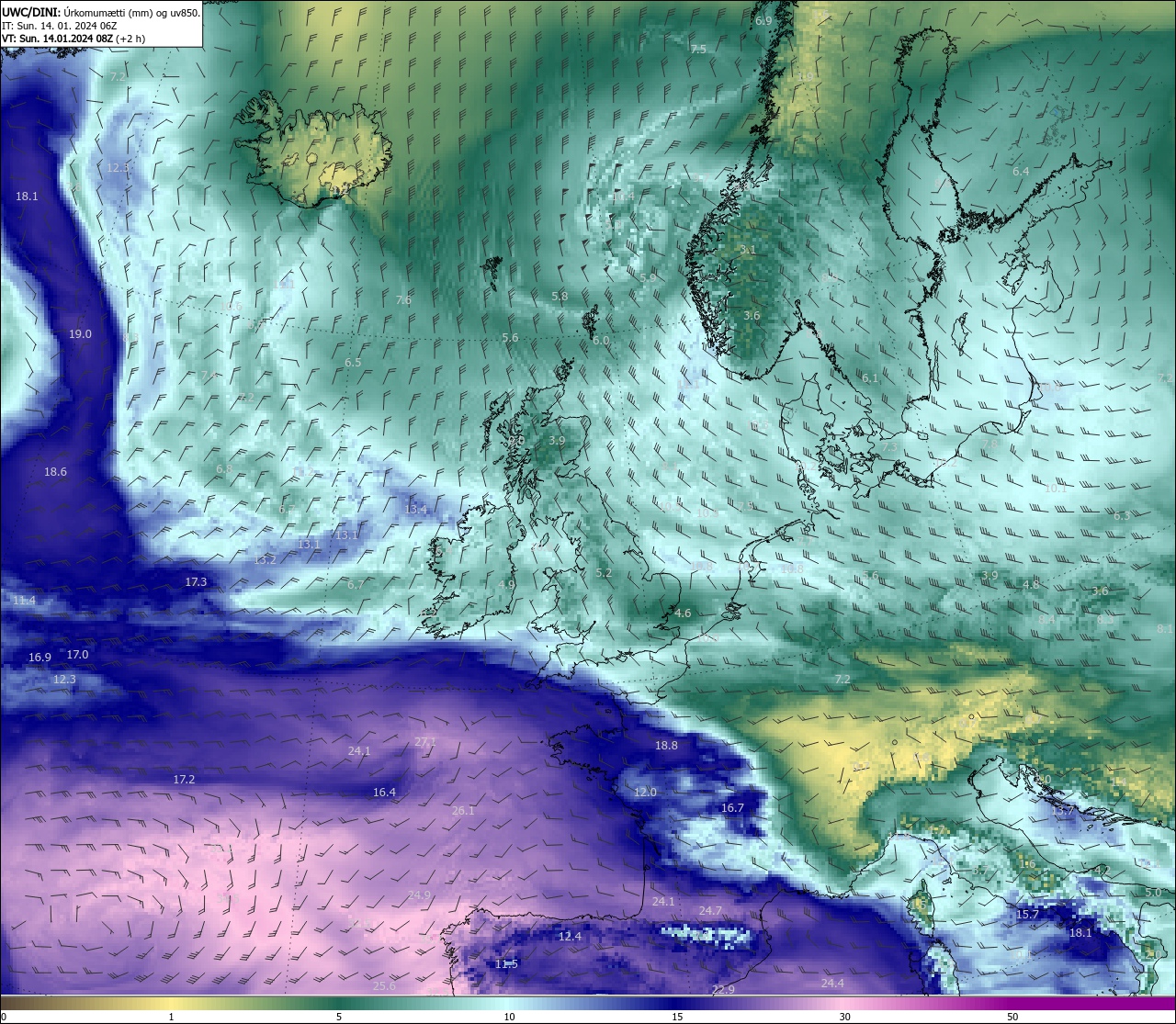Image resolution: width=1176 pixels, height=1024 pixels.
Task: Click the map value '5.2'
Action: point(604,572)
